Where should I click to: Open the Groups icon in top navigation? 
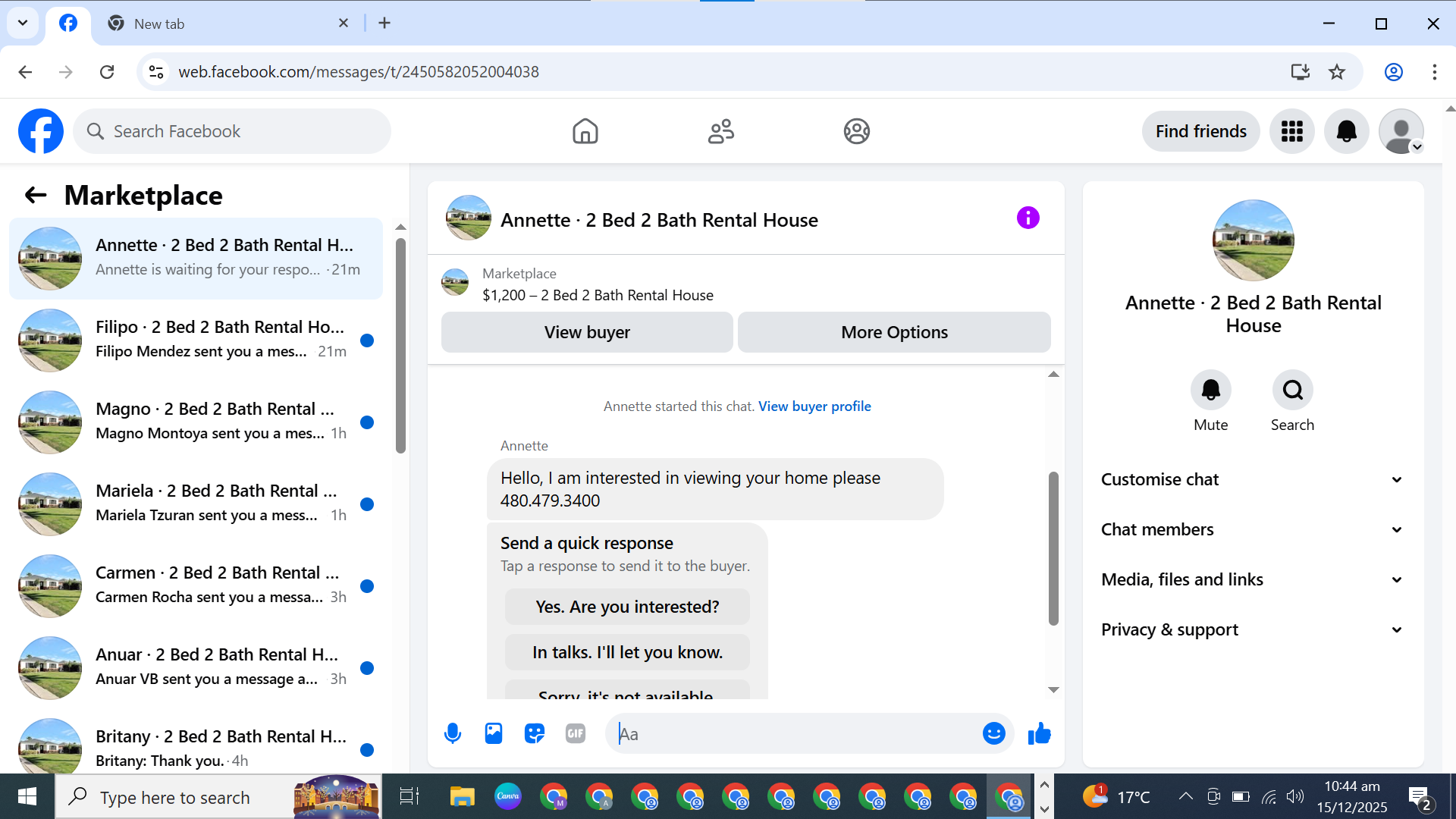tap(857, 131)
